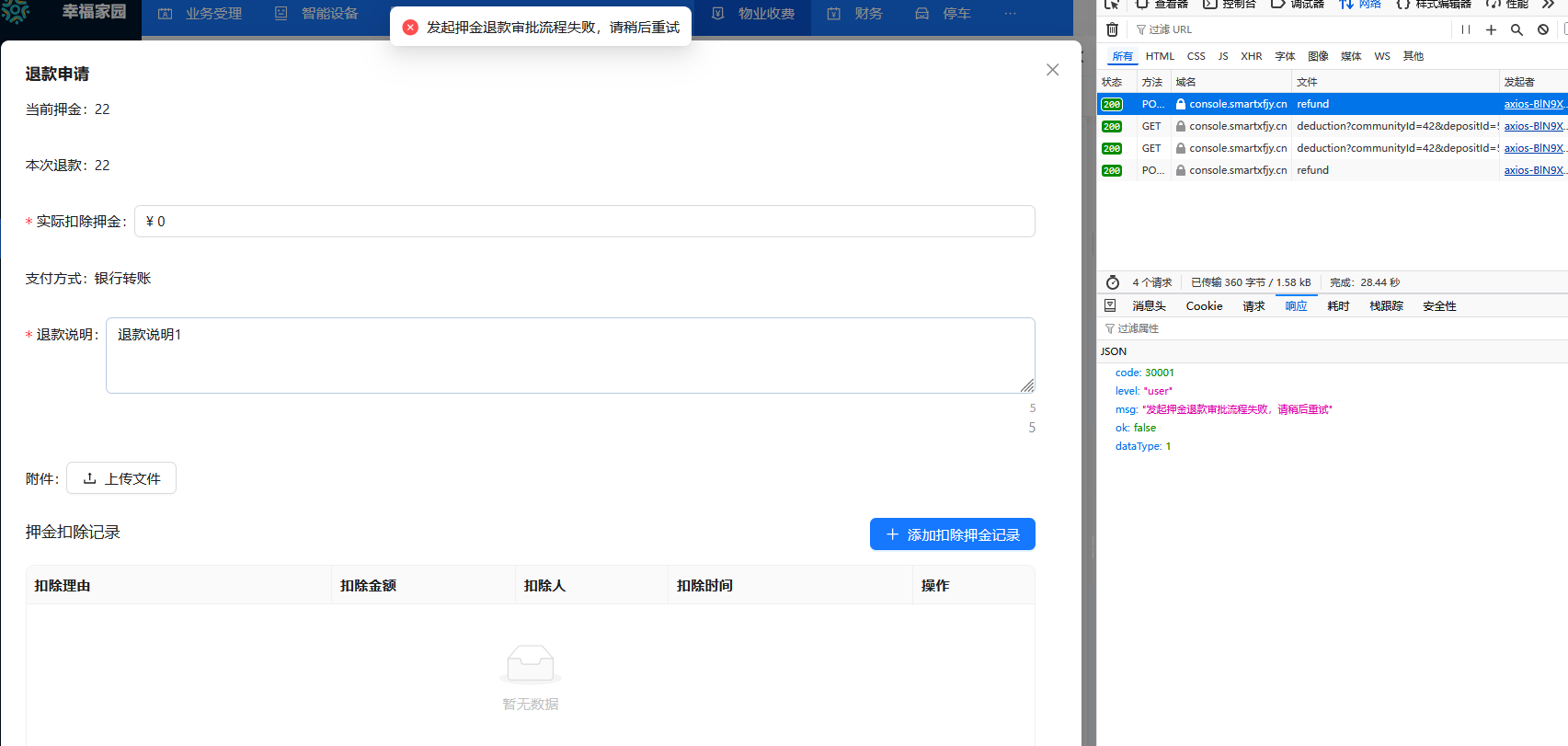Open request blocking circle-slash icon
The height and width of the screenshot is (746, 1568).
1543,29
